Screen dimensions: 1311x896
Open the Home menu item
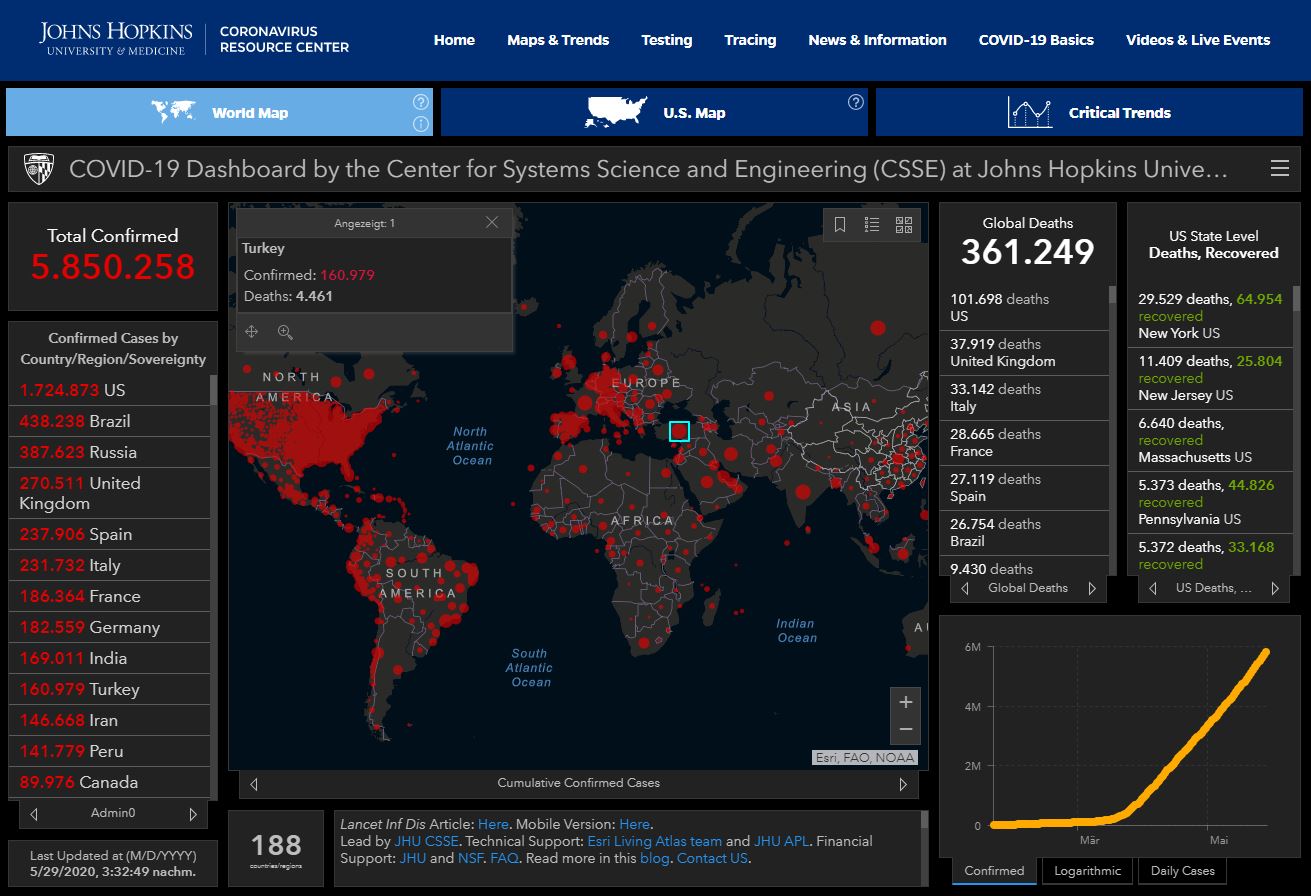454,40
